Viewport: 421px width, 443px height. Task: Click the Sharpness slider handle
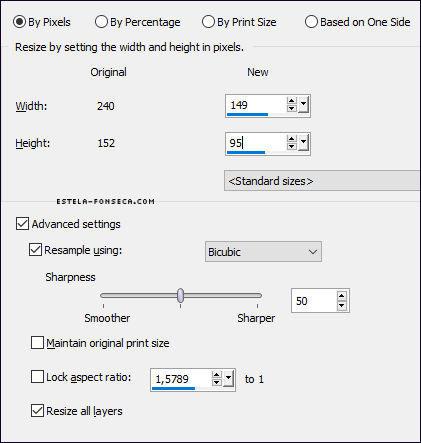click(x=180, y=295)
